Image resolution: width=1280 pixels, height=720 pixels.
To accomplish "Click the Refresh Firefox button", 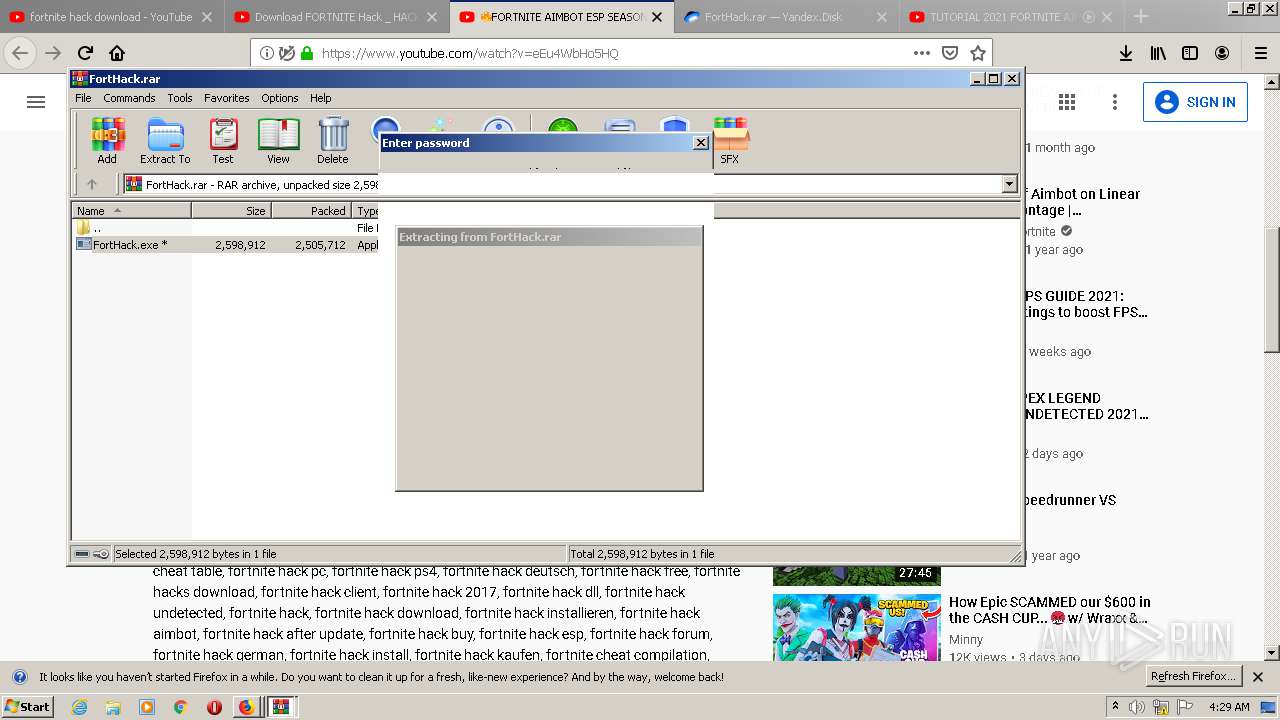I will coord(1193,676).
